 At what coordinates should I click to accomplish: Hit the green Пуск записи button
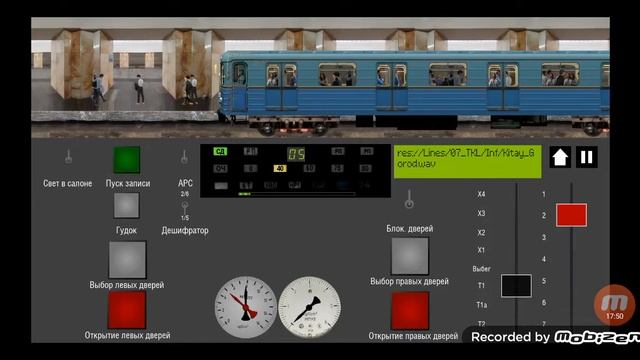127,160
